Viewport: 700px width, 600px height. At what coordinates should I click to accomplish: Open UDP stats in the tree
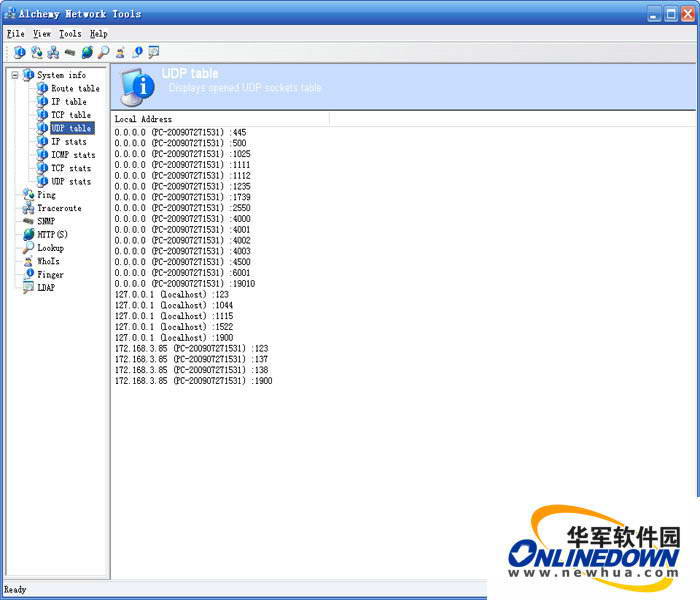(x=71, y=182)
